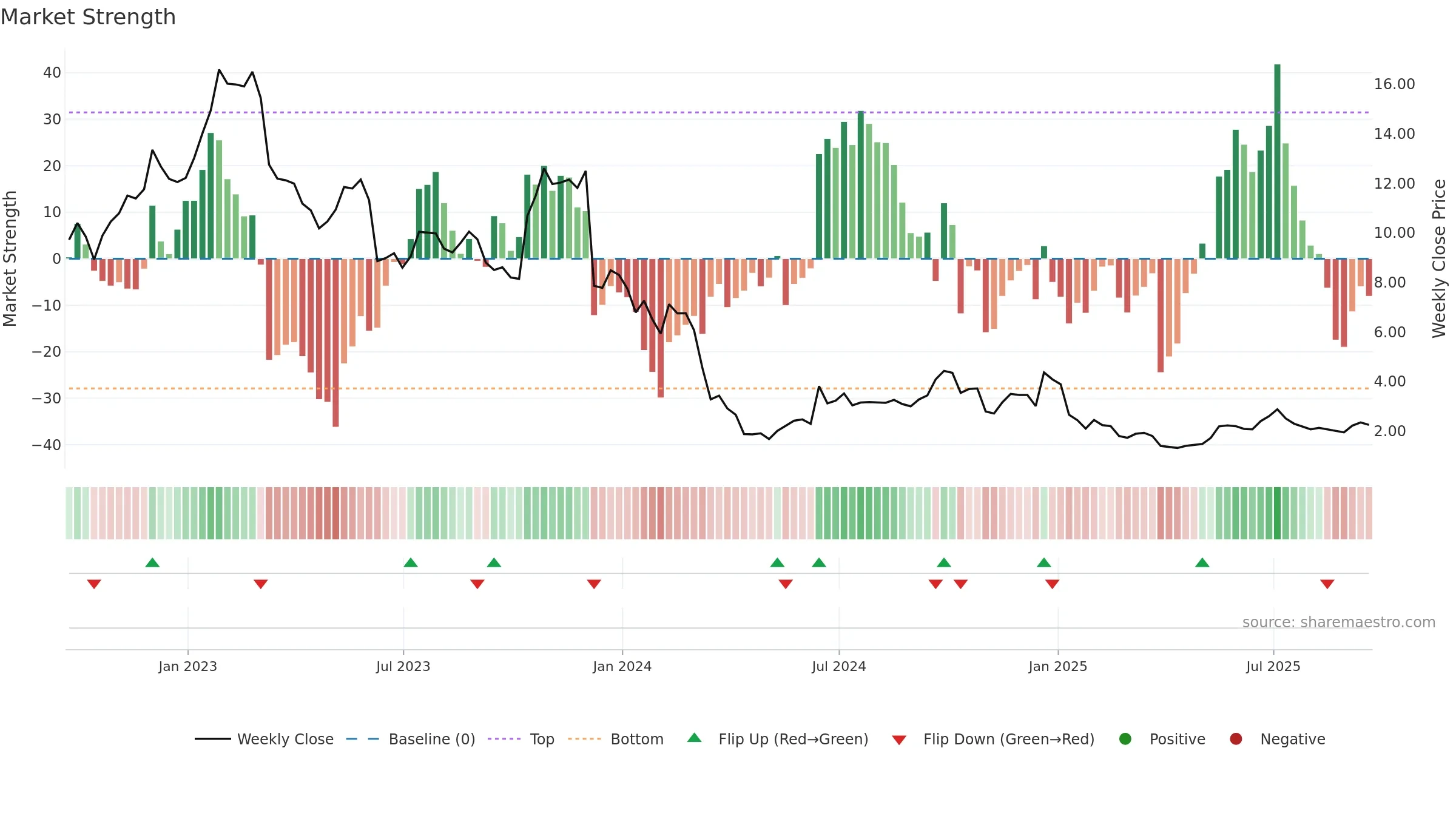This screenshot has height=819, width=1456.
Task: Toggle Flip Up (Red→Green) legend entry
Action: (x=778, y=739)
